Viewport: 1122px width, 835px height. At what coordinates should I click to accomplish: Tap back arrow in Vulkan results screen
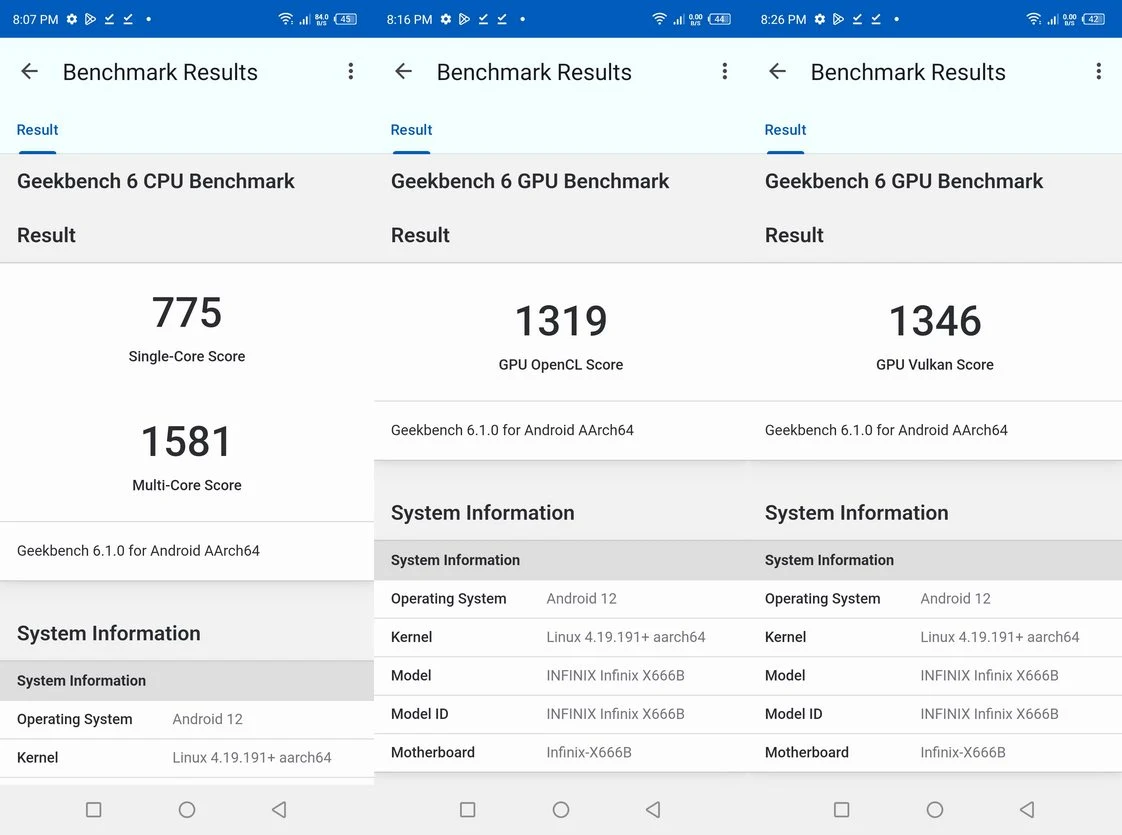coord(777,72)
